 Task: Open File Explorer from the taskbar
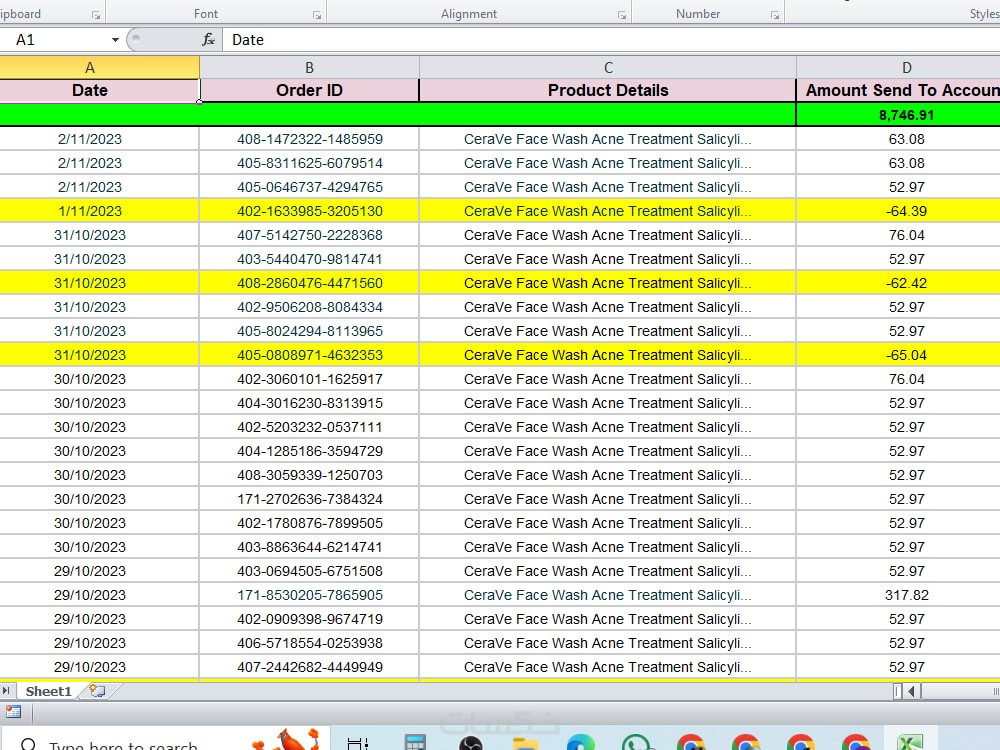click(x=526, y=744)
